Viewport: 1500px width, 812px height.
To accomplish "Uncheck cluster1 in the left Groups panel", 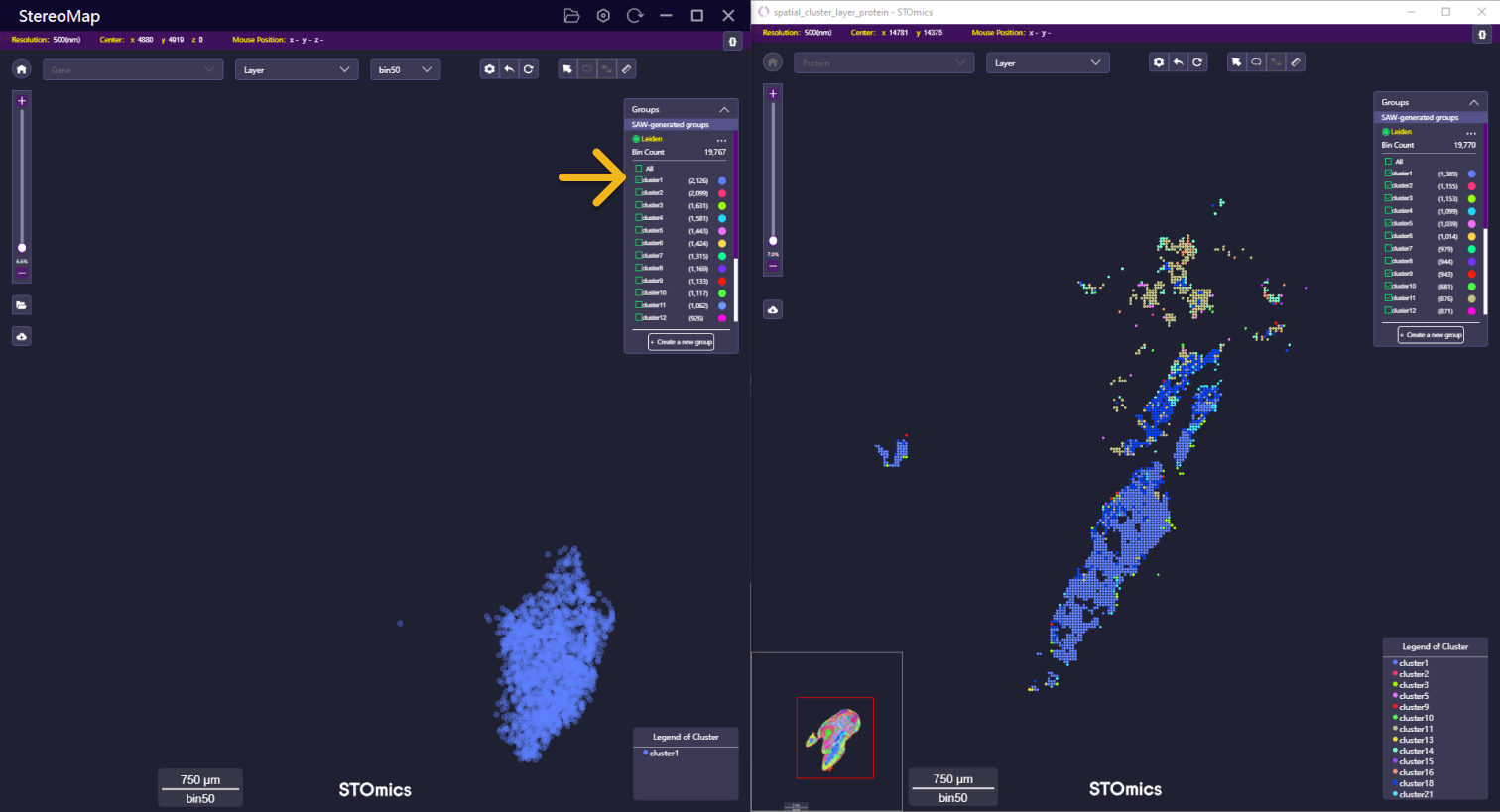I will point(639,180).
